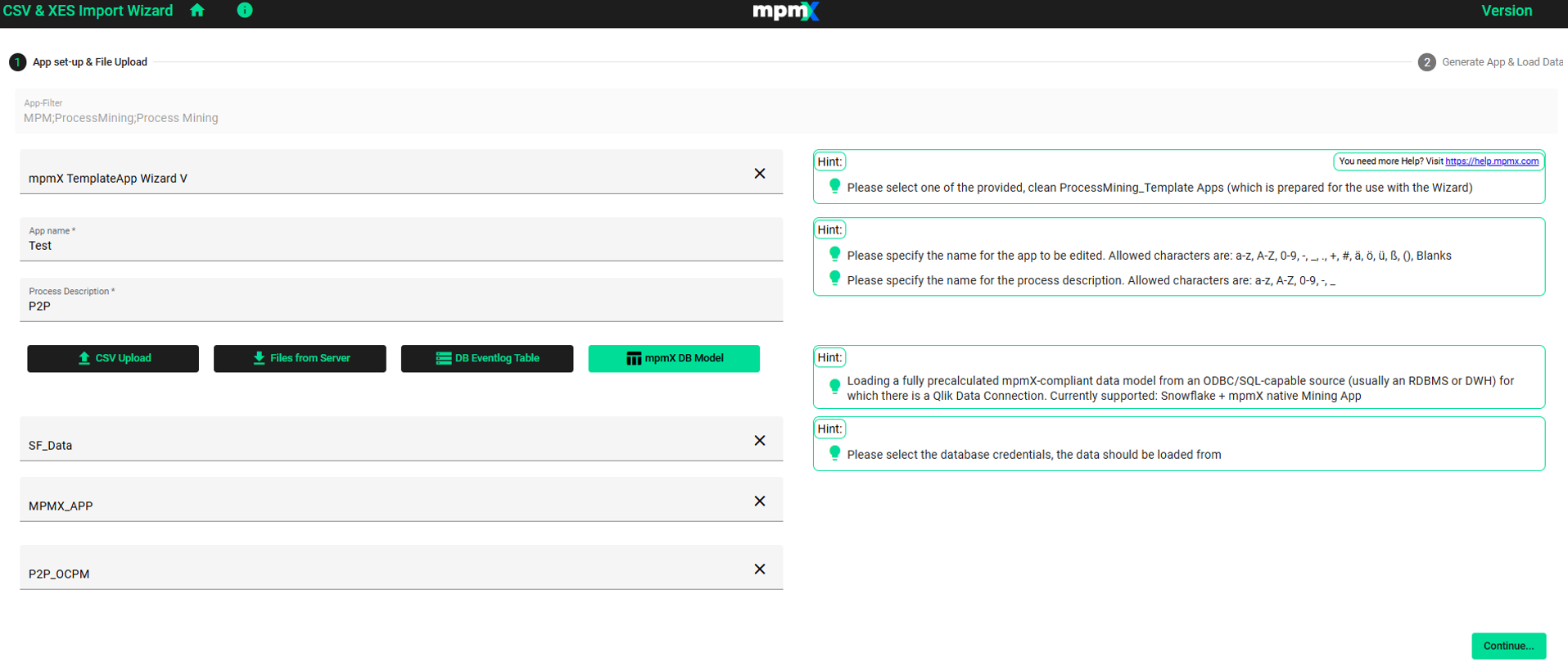Screen dimensions: 1568x667
Task: Open the green info icon
Action: coord(245,11)
